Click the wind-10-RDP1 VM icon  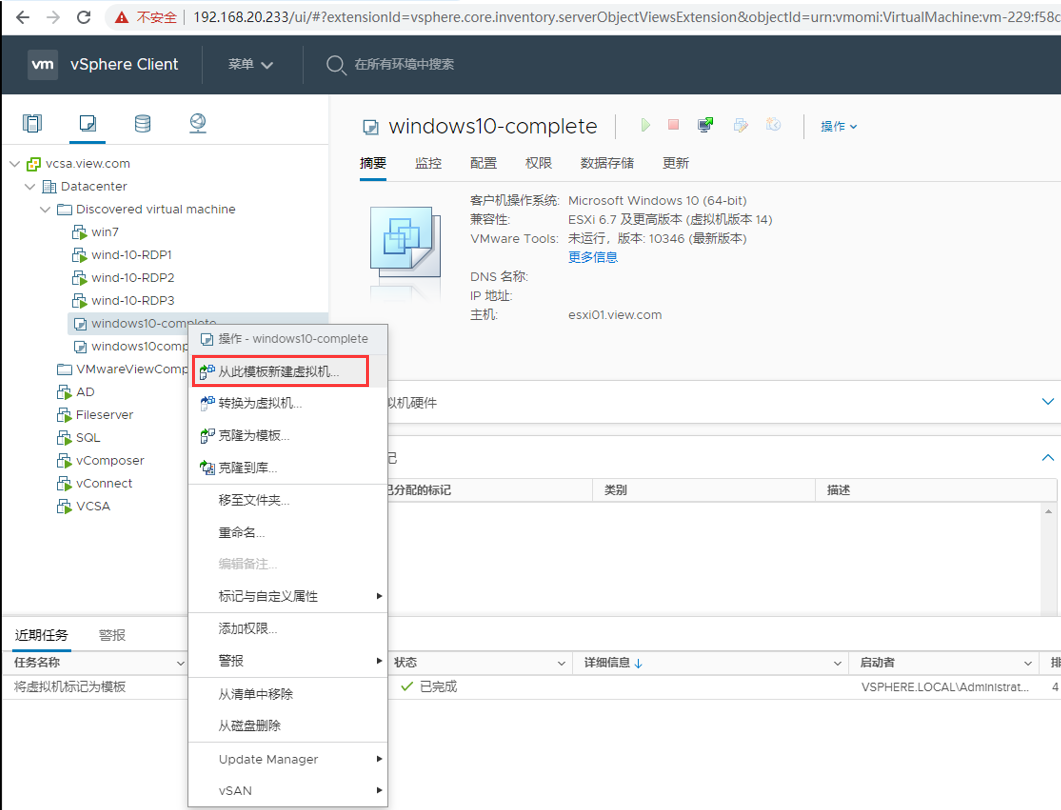79,255
